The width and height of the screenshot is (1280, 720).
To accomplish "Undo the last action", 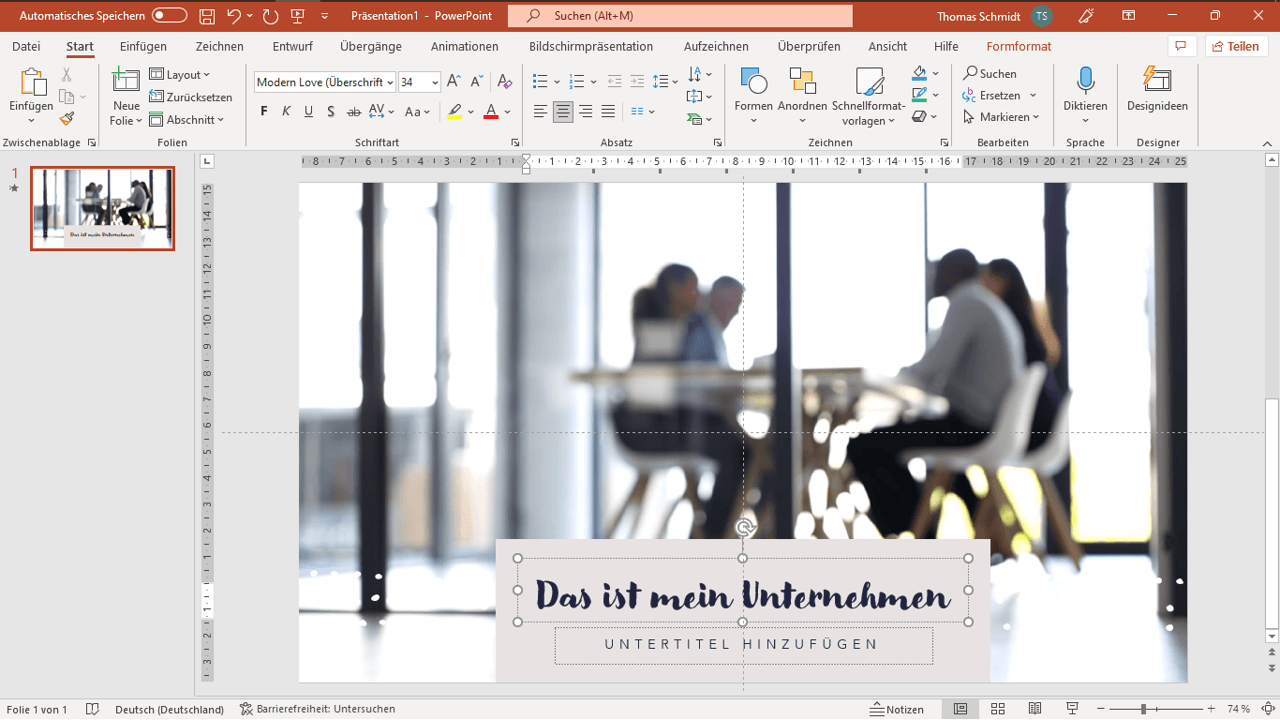I will pos(234,16).
